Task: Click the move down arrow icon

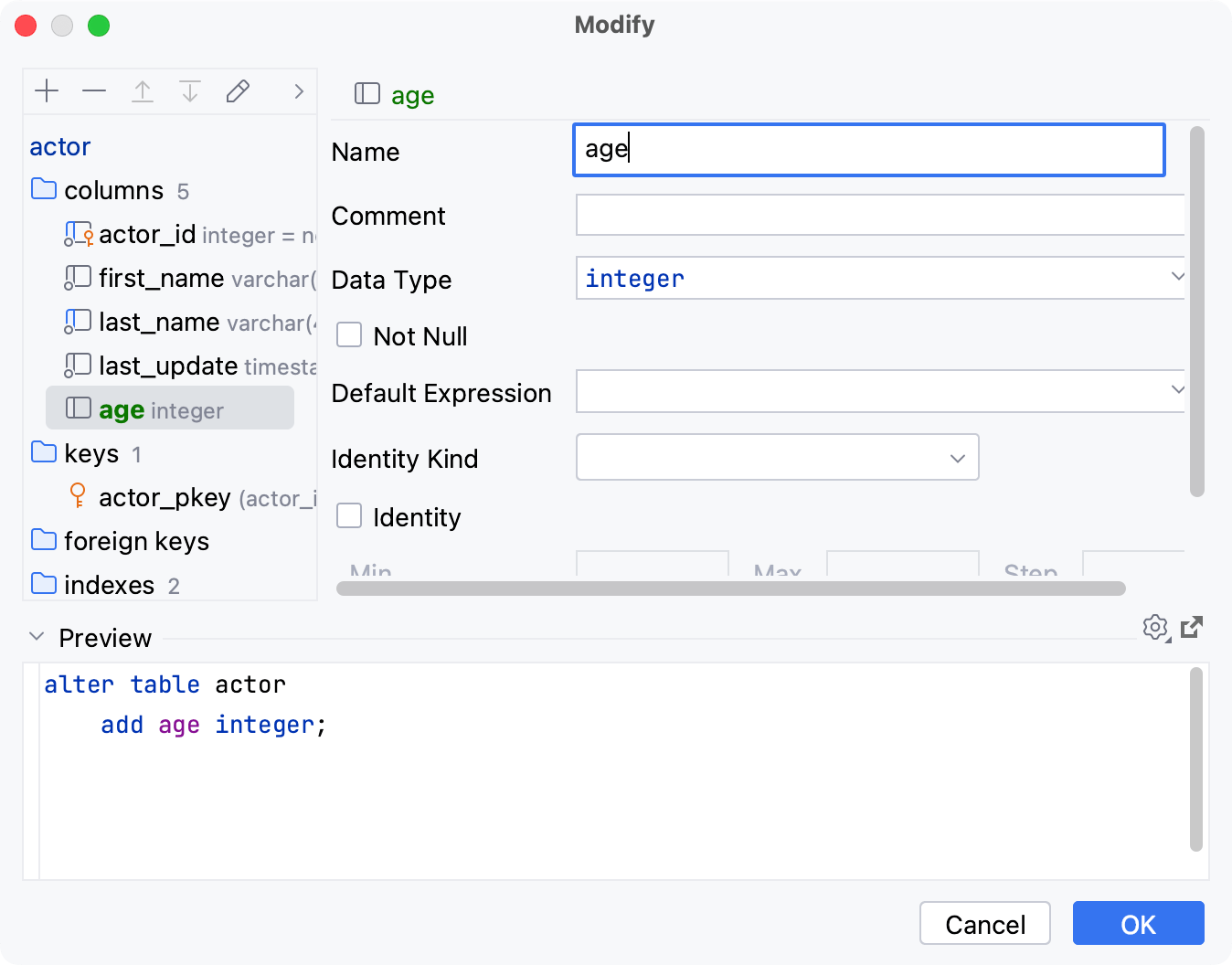Action: 190,90
